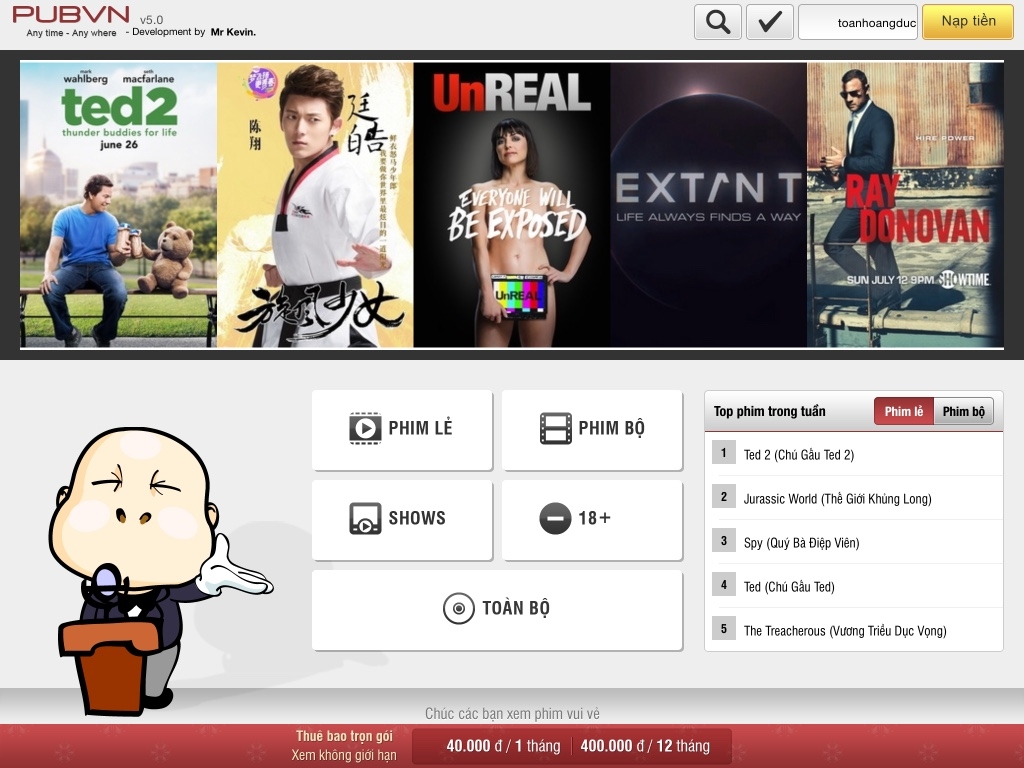Screen dimensions: 1024x768
Task: Select the 400.000 đ / 12 tháng plan
Action: [x=645, y=746]
